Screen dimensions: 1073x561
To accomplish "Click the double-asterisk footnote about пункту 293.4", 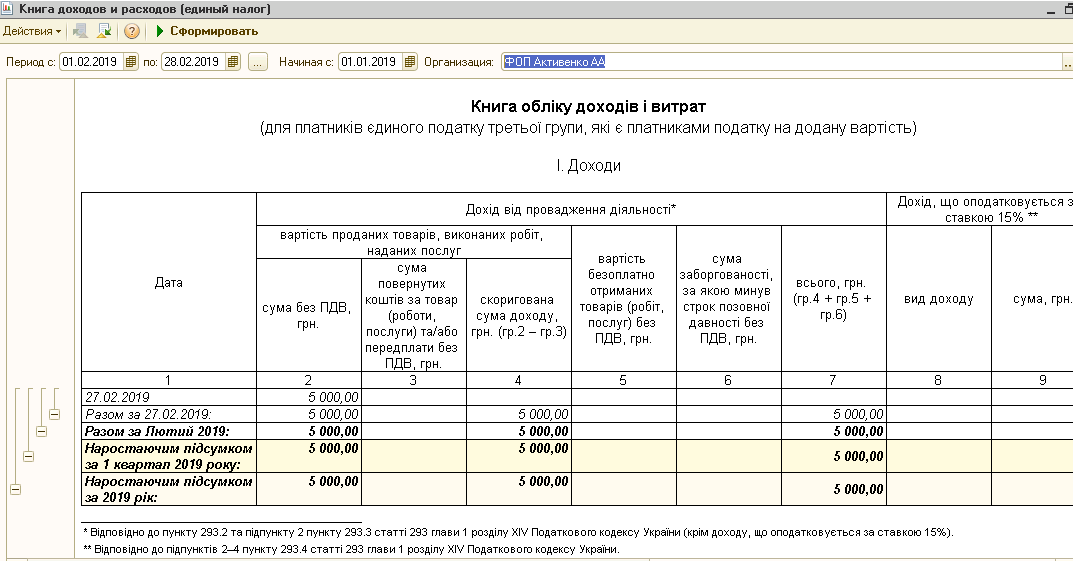I will click(351, 549).
